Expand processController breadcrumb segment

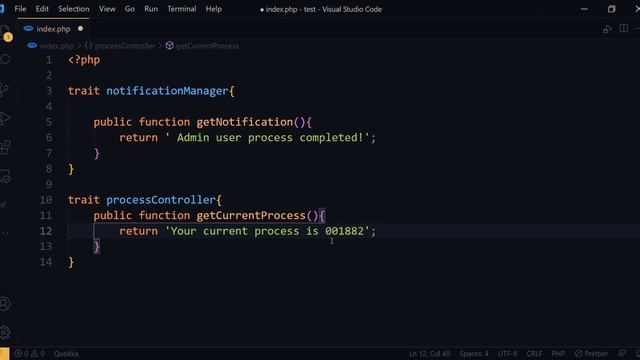coord(125,46)
